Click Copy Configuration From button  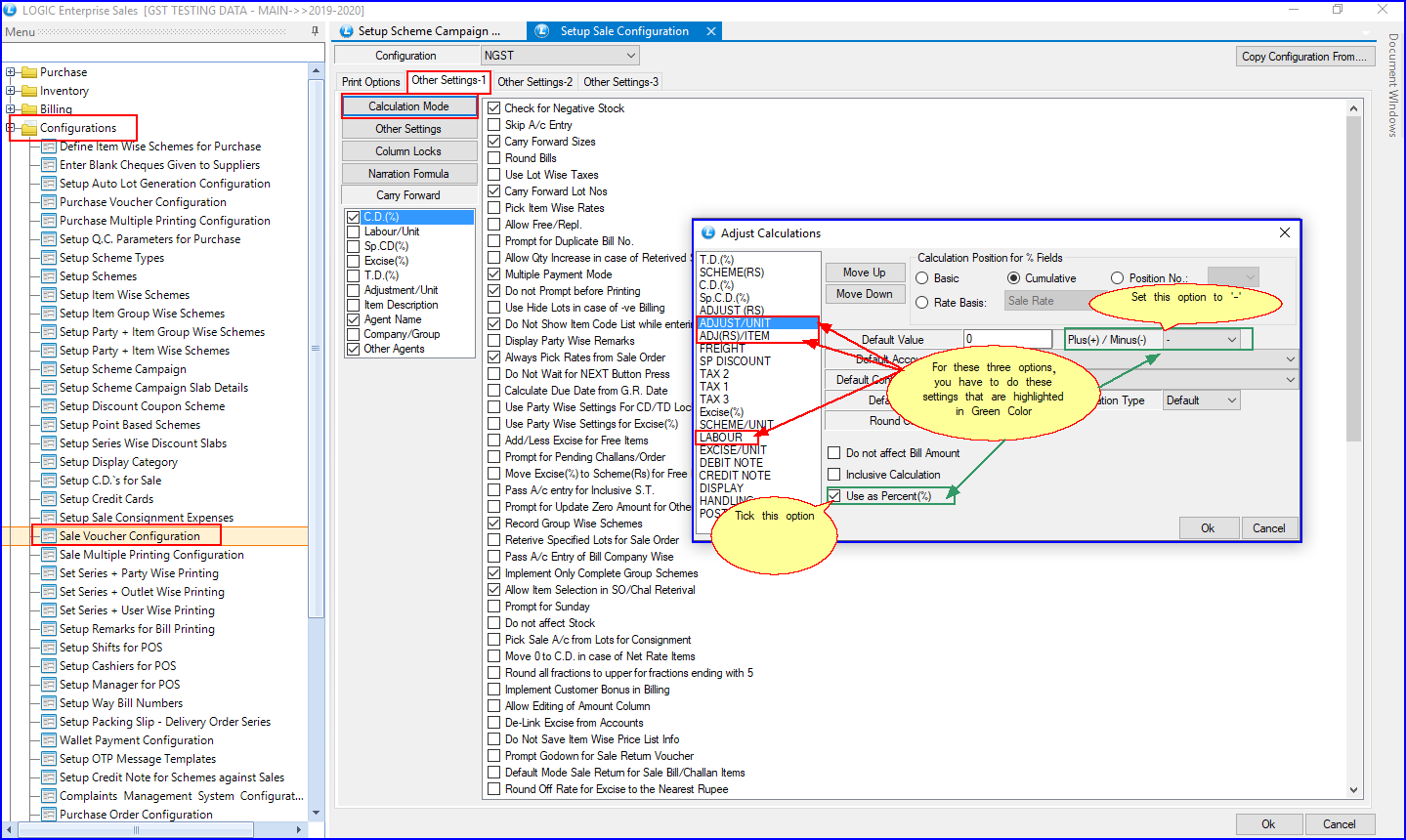[1304, 57]
